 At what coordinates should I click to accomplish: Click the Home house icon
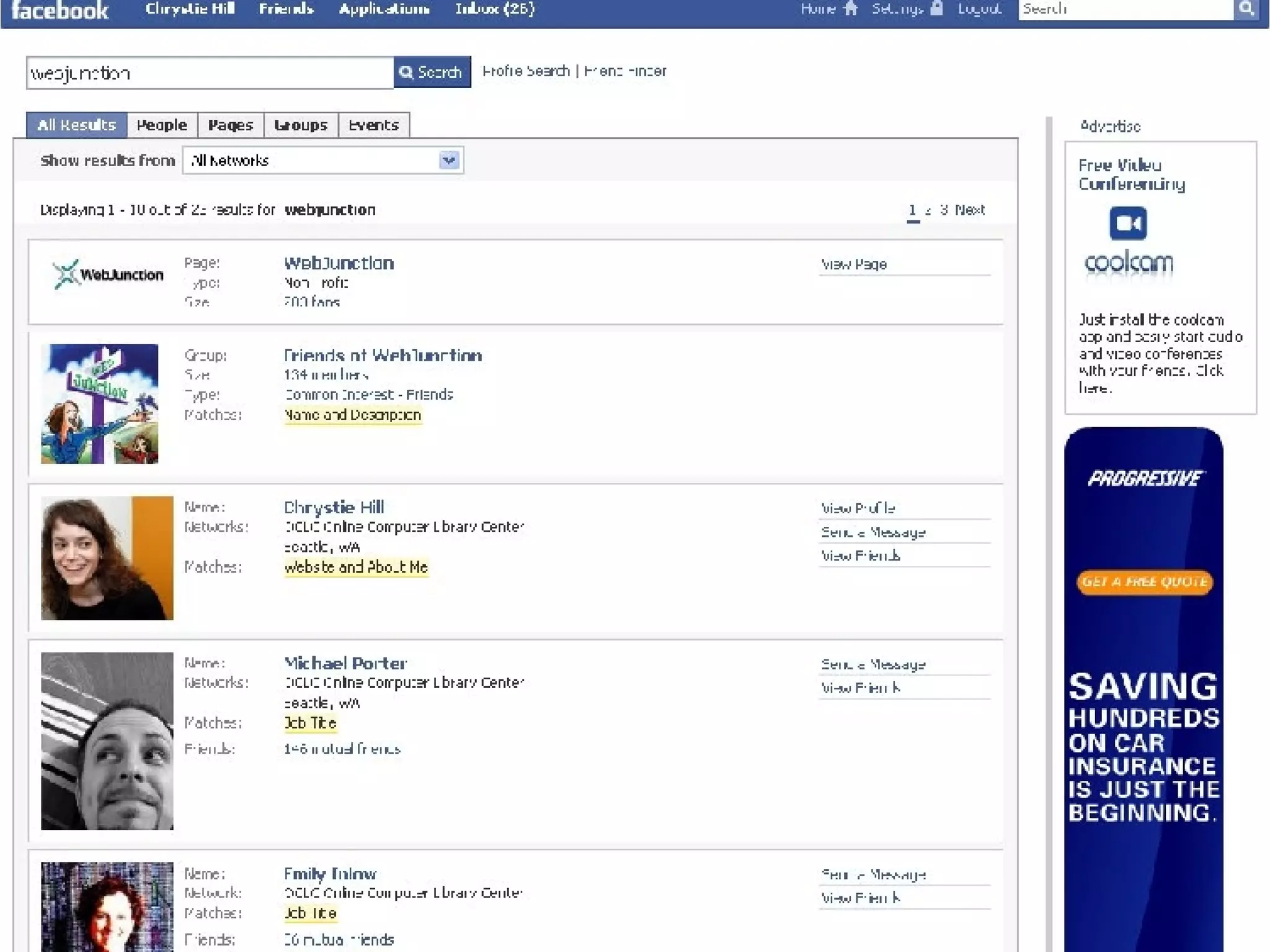[x=851, y=8]
